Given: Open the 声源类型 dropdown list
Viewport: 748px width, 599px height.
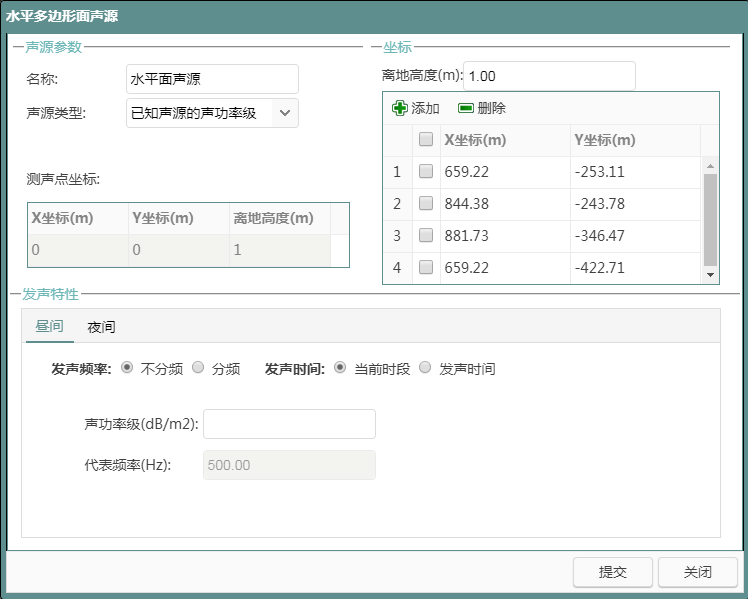Looking at the screenshot, I should pos(285,113).
